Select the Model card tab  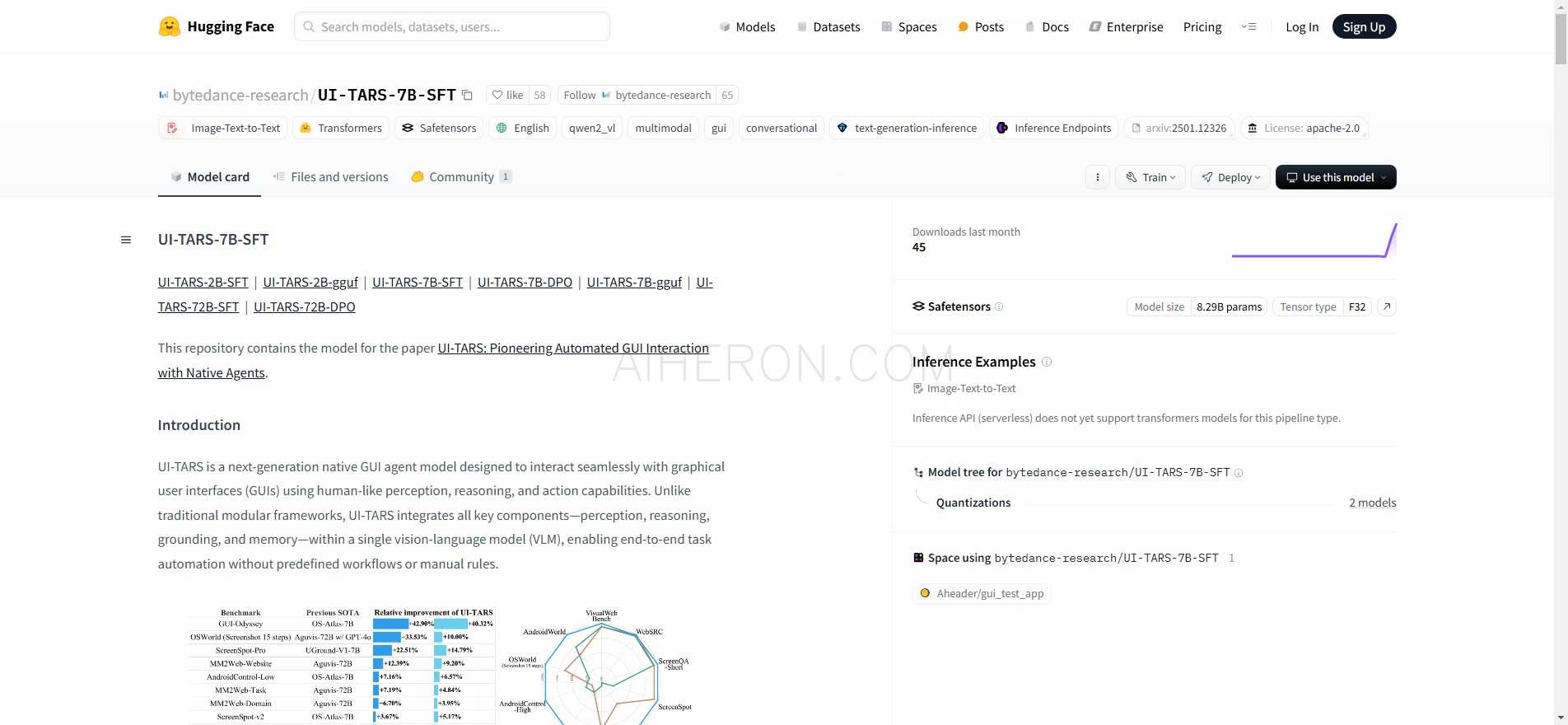coord(209,177)
